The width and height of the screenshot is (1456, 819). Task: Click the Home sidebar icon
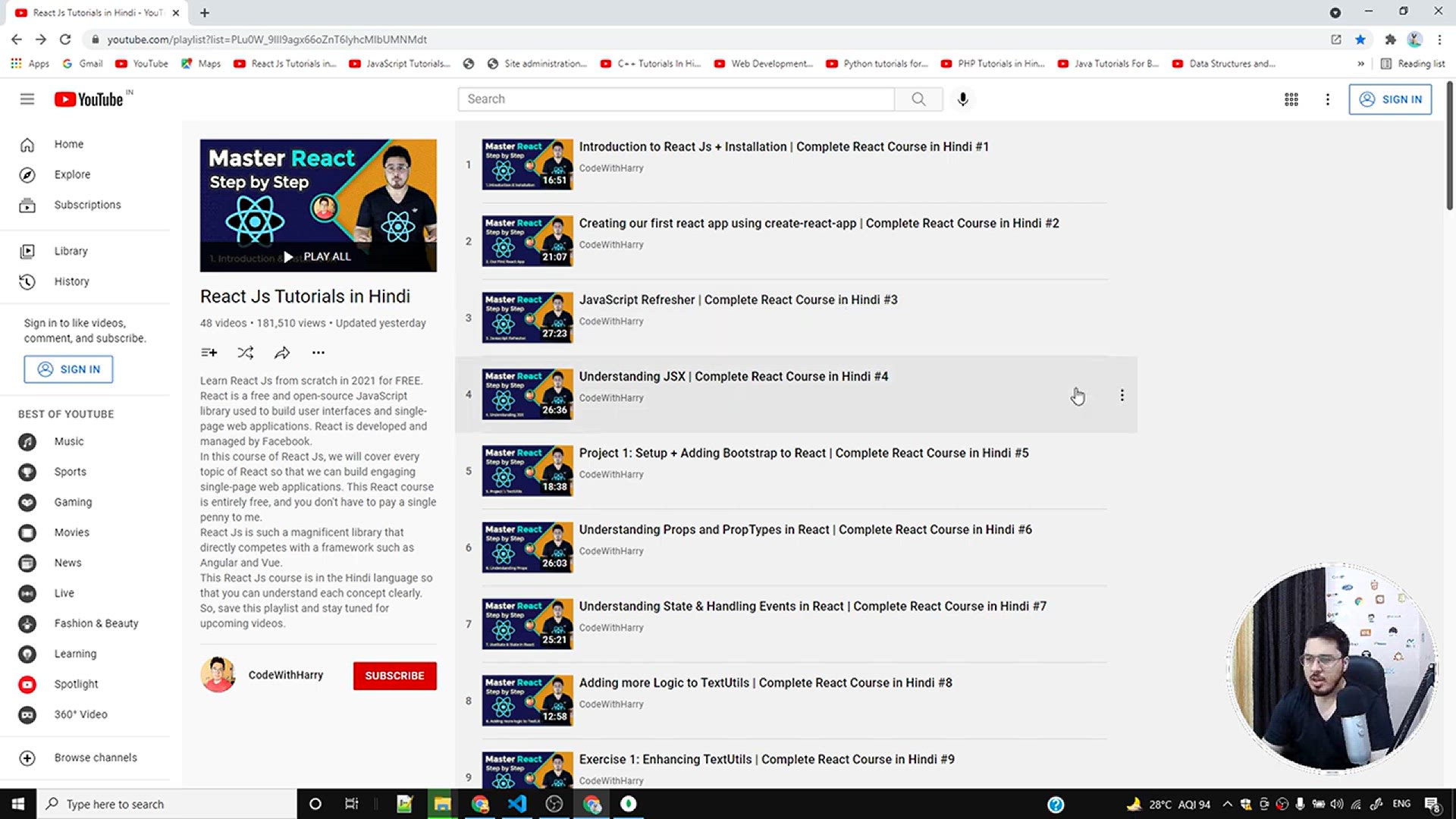point(27,144)
